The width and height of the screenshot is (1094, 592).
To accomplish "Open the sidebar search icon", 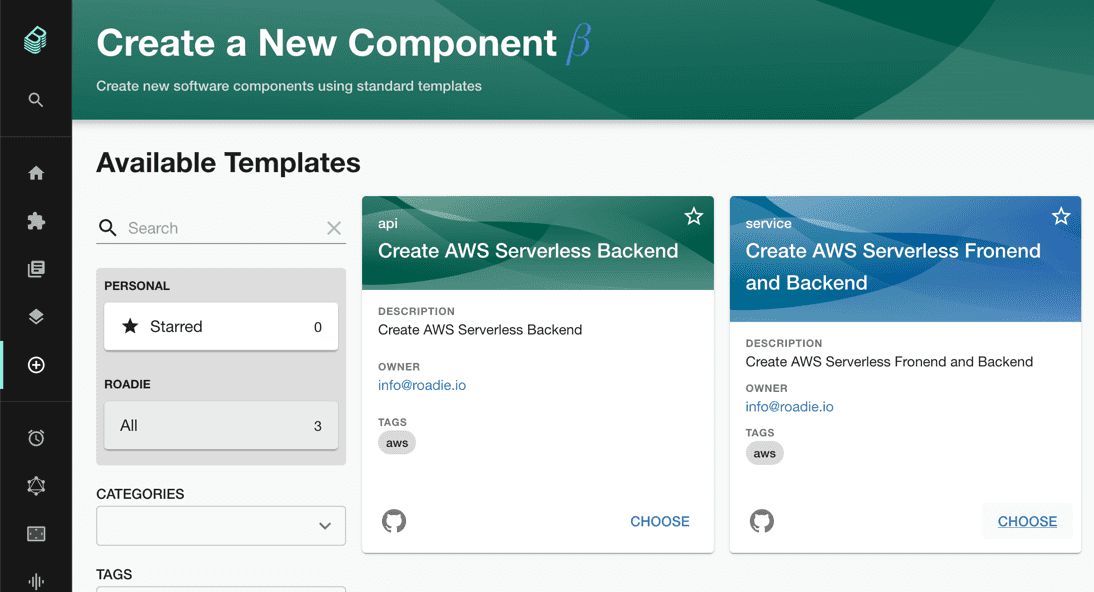I will [x=36, y=100].
